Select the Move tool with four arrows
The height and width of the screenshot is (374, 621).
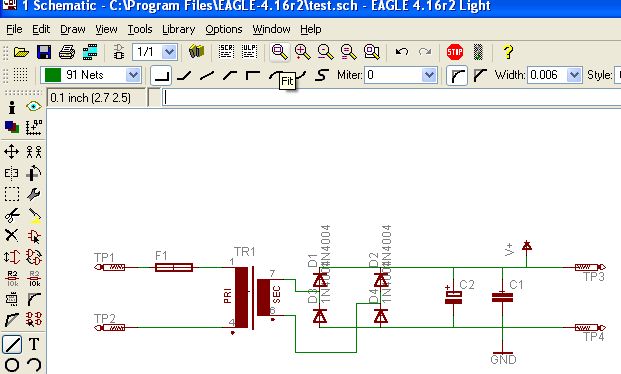coord(11,151)
